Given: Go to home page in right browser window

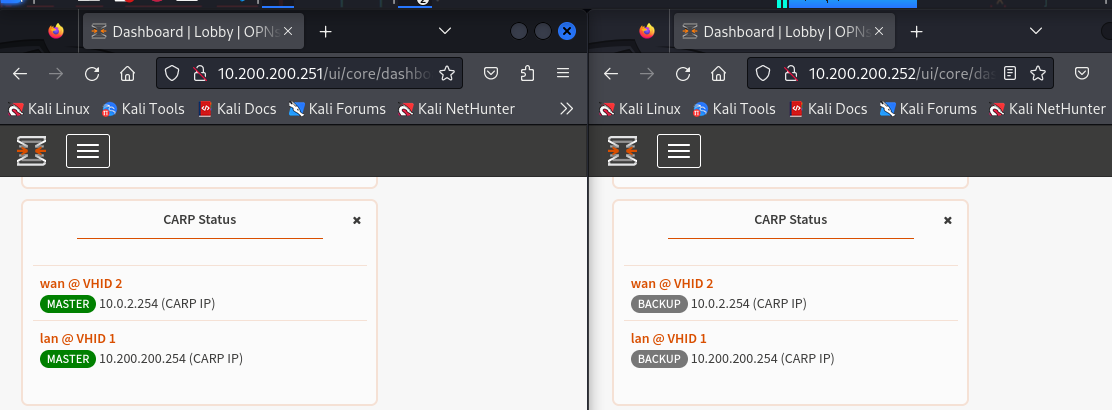Looking at the screenshot, I should pos(718,73).
